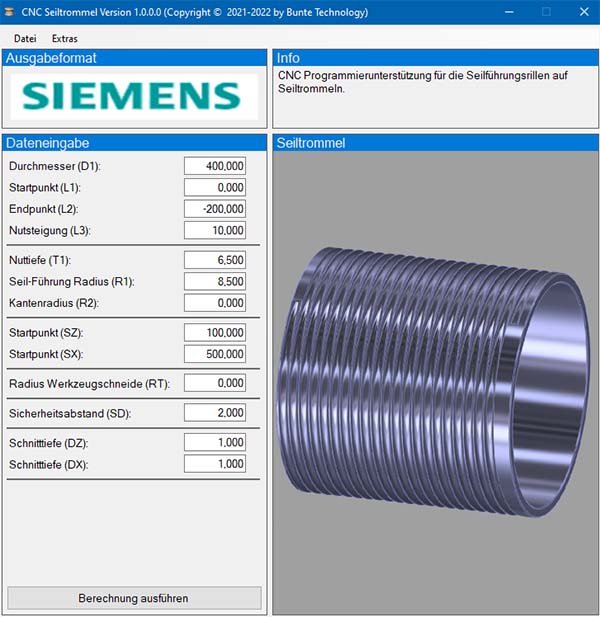600x617 pixels.
Task: Click the Berechnung ausführen button
Action: (134, 598)
